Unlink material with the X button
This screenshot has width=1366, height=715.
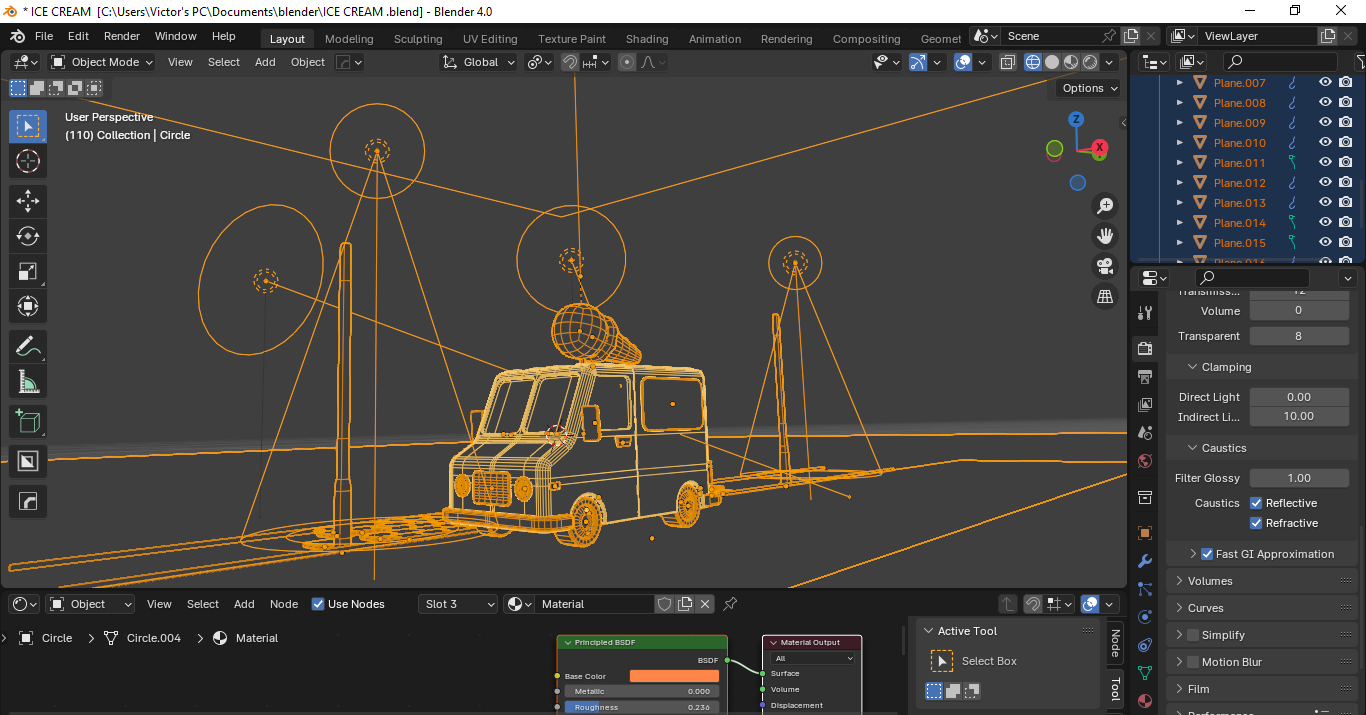(705, 604)
